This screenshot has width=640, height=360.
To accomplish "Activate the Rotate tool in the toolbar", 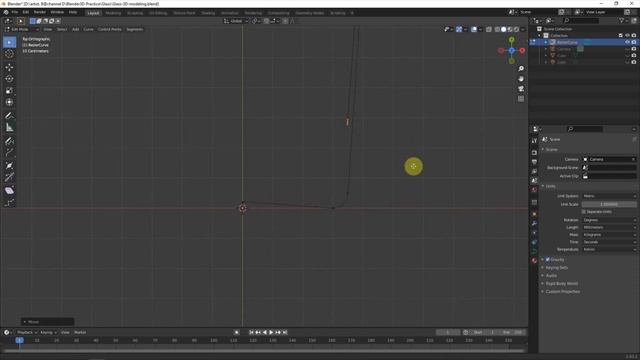I will click(x=9, y=79).
